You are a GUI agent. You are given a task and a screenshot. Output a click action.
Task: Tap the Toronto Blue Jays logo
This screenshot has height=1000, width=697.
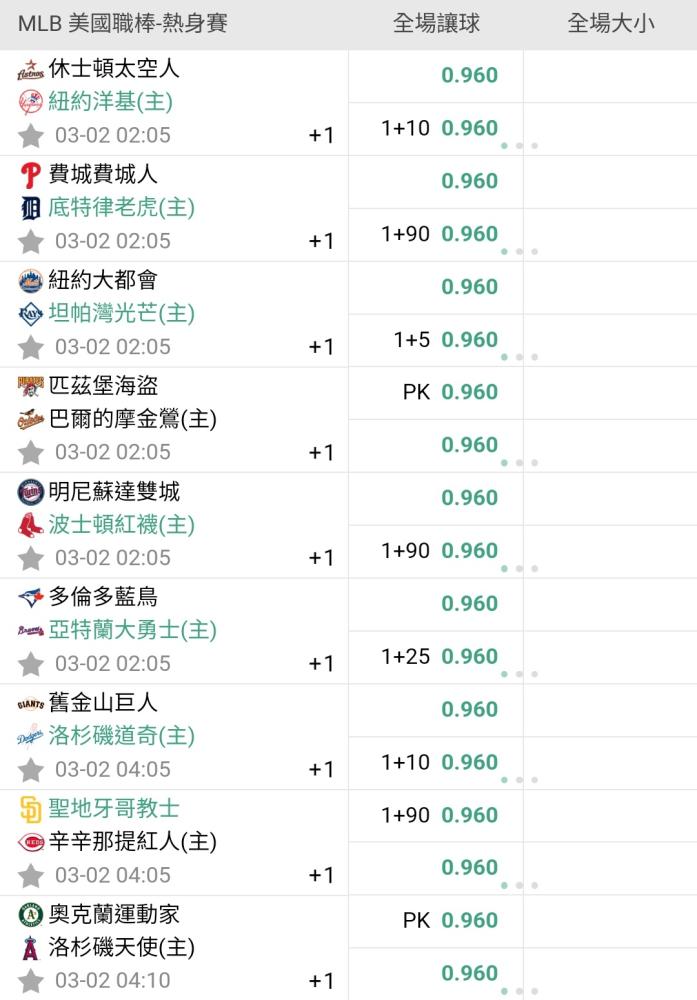click(30, 598)
